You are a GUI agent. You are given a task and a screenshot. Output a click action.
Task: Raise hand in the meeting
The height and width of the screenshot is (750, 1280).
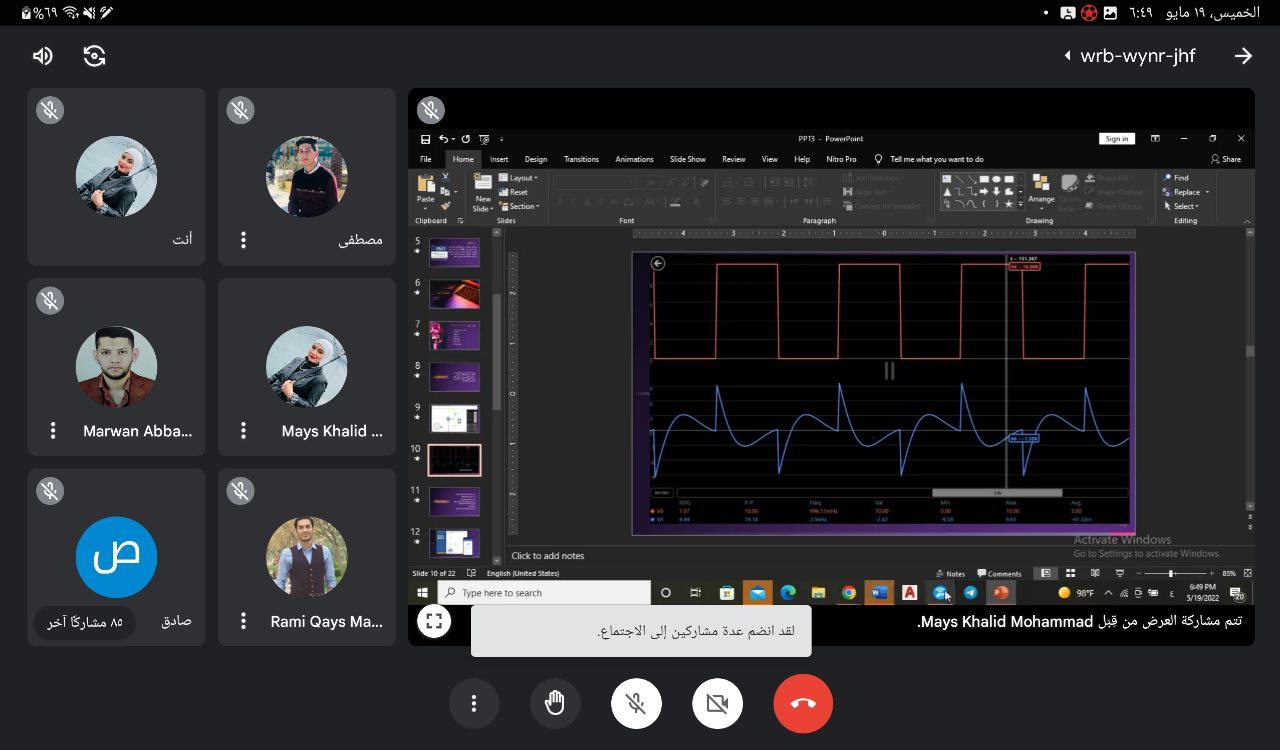[555, 703]
